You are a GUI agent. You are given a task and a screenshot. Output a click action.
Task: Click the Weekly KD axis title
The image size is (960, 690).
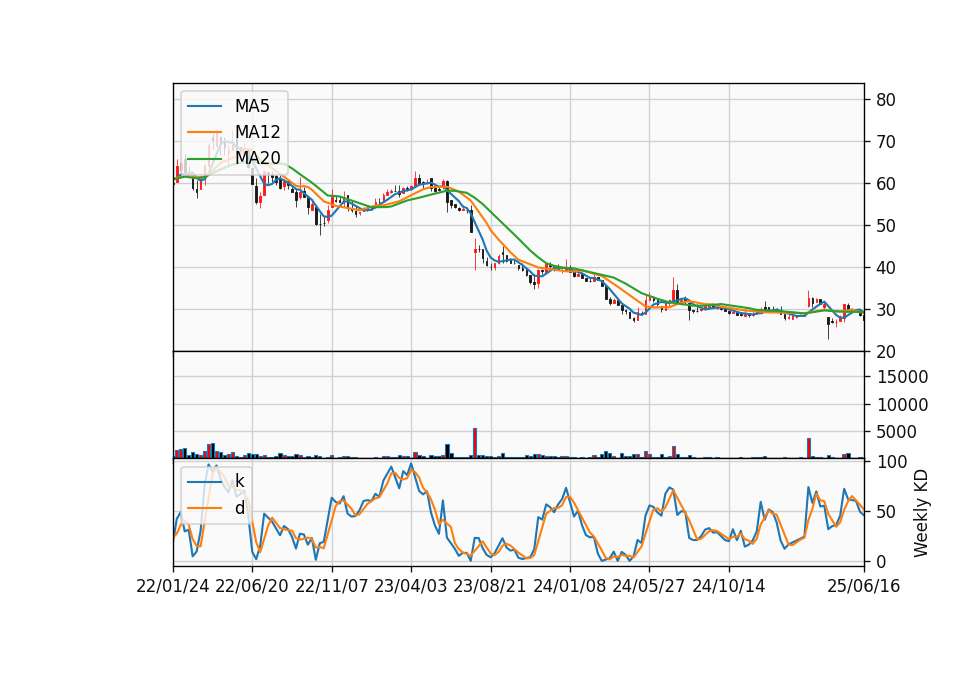pos(921,513)
